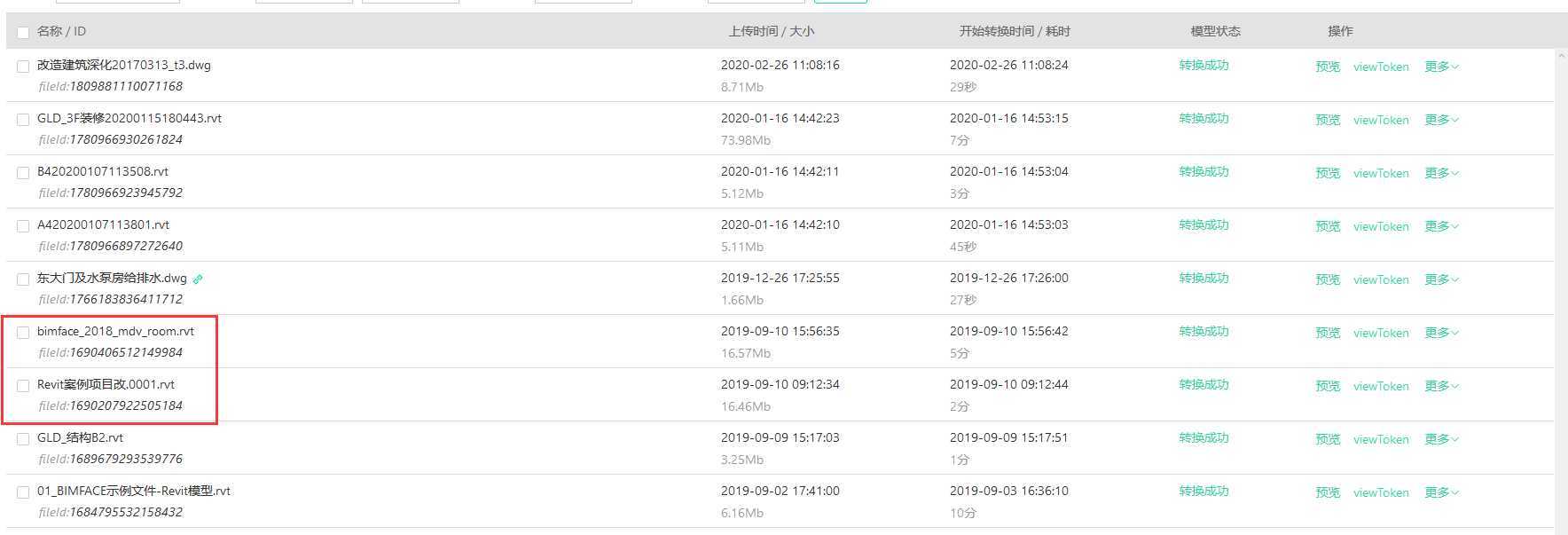This screenshot has width=1568, height=535.
Task: Click the link icon beside 东大门及水泵房给排水.dwg
Action: (x=198, y=279)
